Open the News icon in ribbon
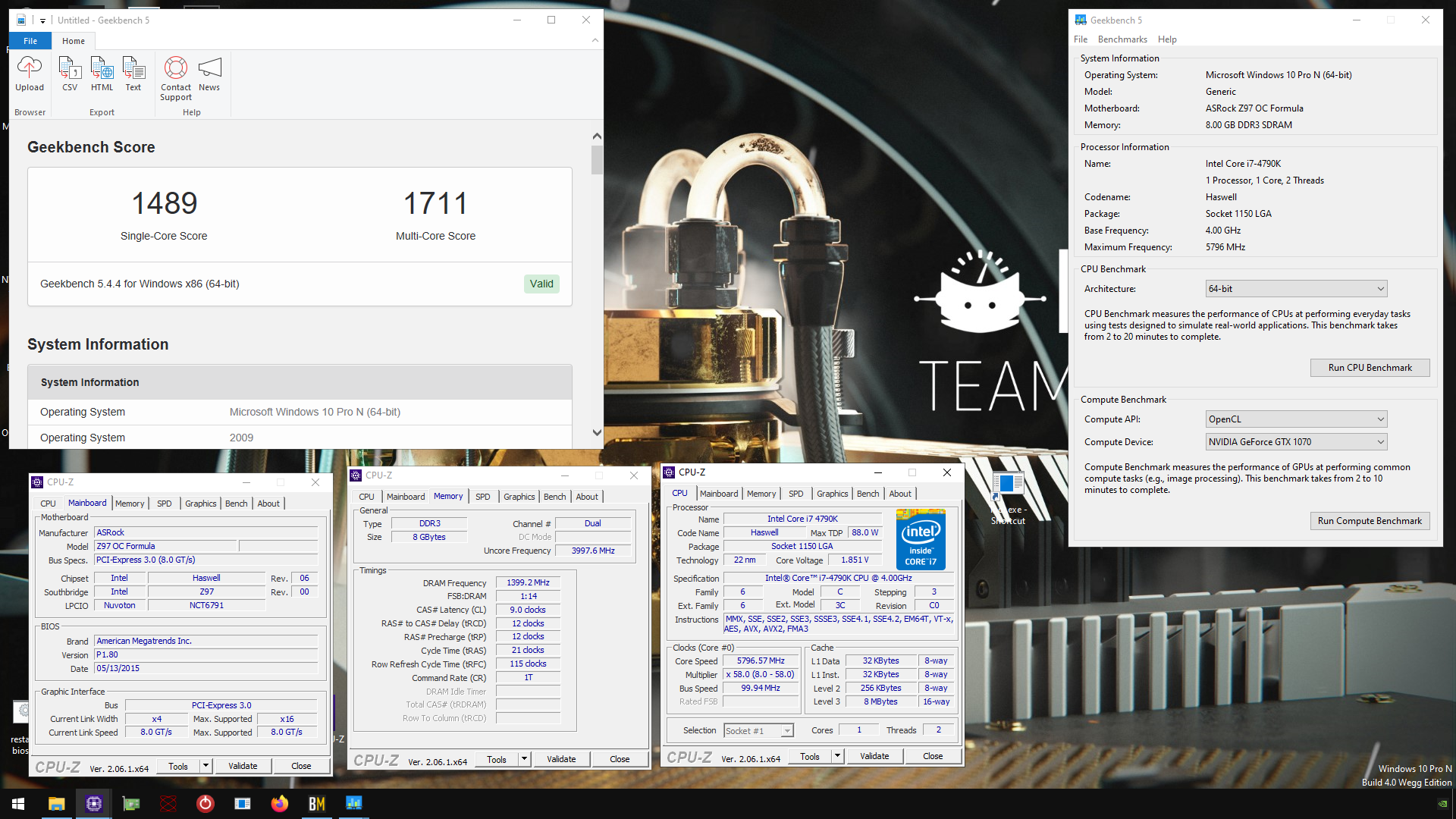 coord(209,74)
